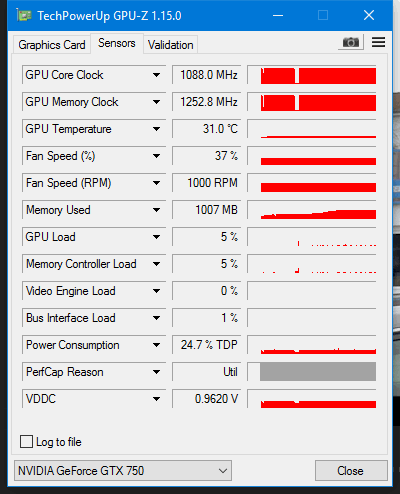Open the PerfCap Reason dropdown arrow
The width and height of the screenshot is (400, 494).
click(156, 372)
